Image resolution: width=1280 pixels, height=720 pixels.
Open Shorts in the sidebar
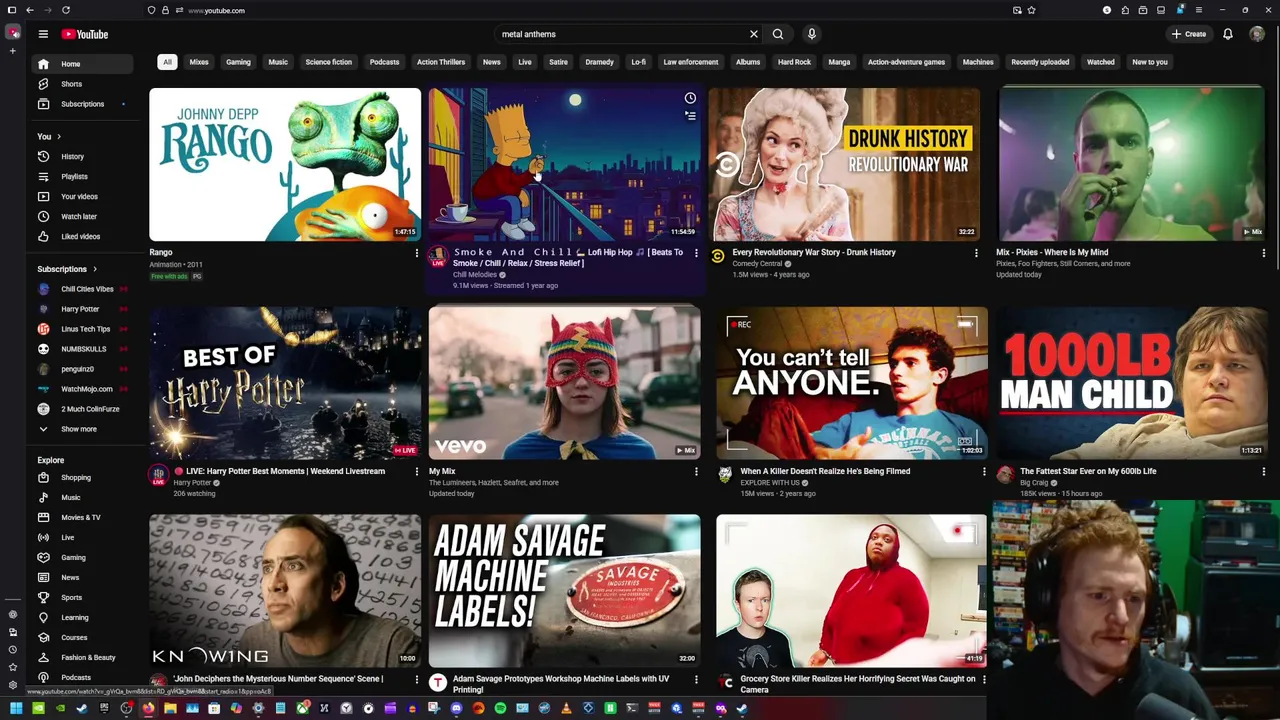82,84
